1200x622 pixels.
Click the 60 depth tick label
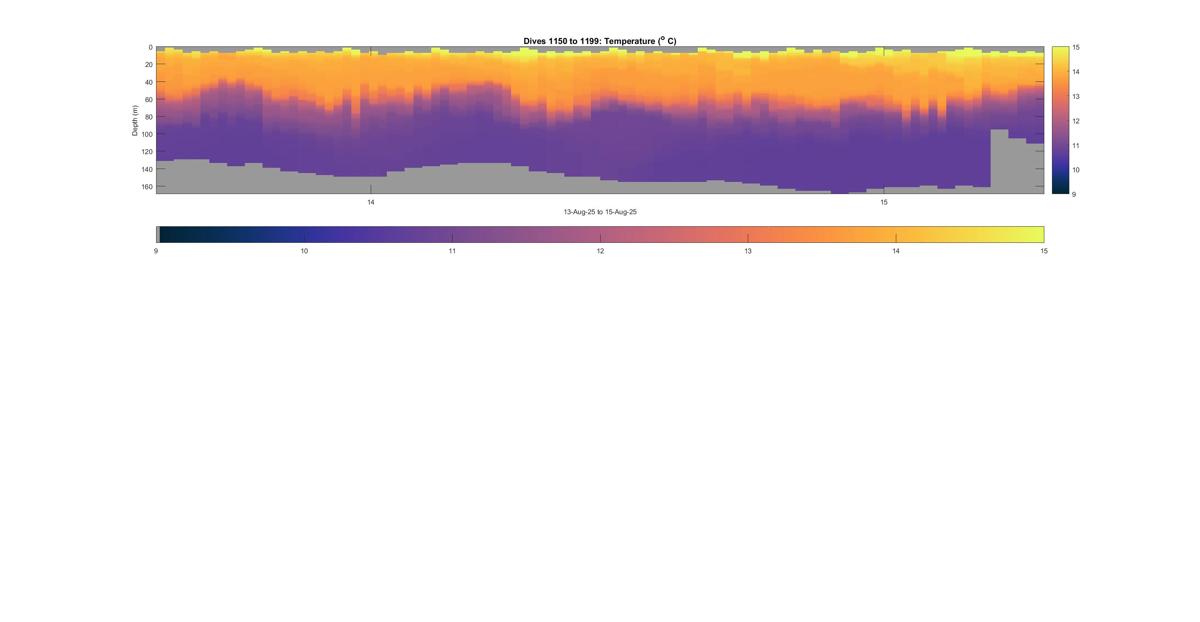click(148, 99)
